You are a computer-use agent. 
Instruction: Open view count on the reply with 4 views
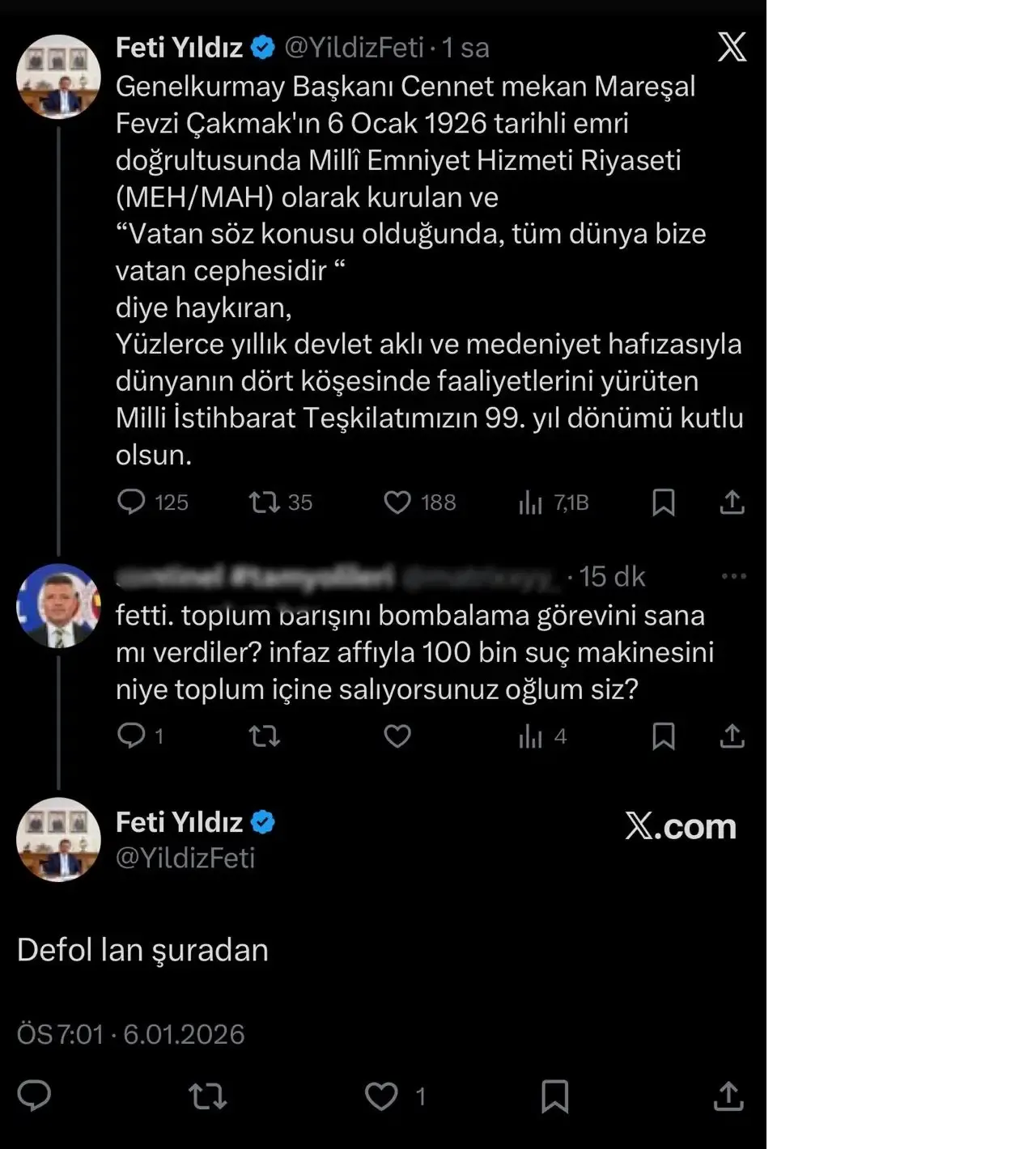pyautogui.click(x=531, y=736)
